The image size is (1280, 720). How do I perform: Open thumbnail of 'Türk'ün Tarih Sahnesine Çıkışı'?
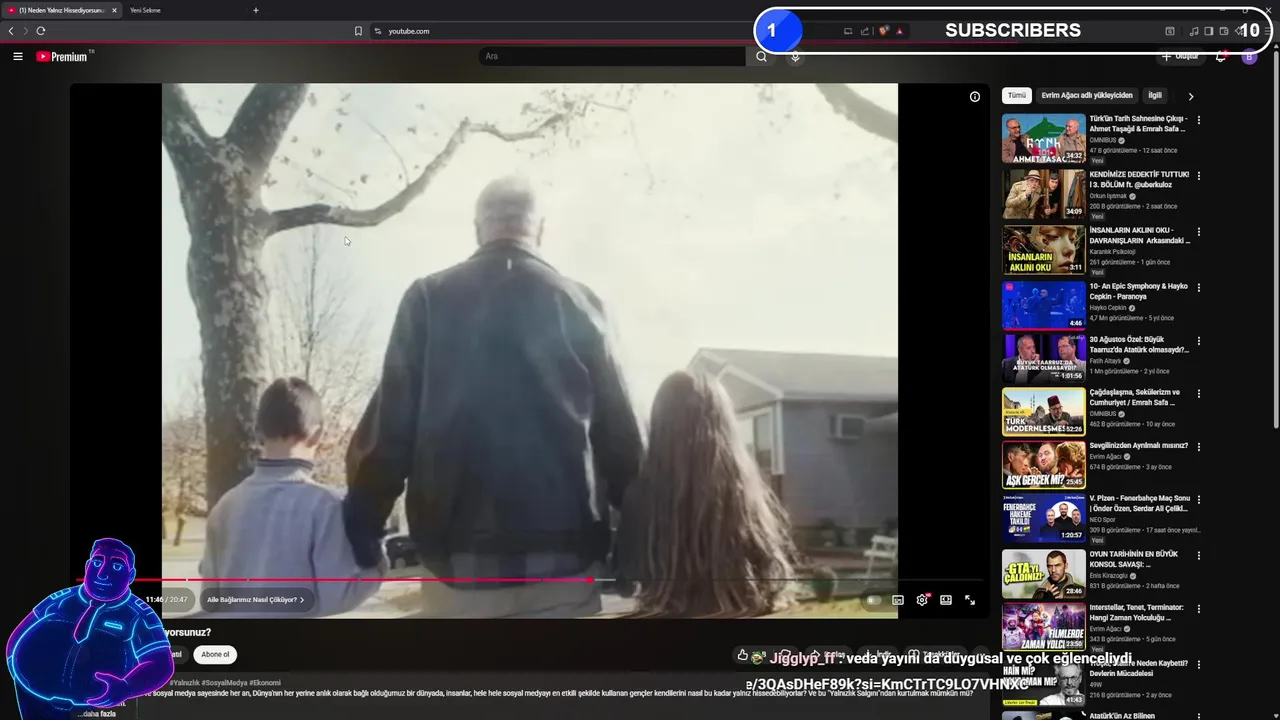(x=1043, y=139)
